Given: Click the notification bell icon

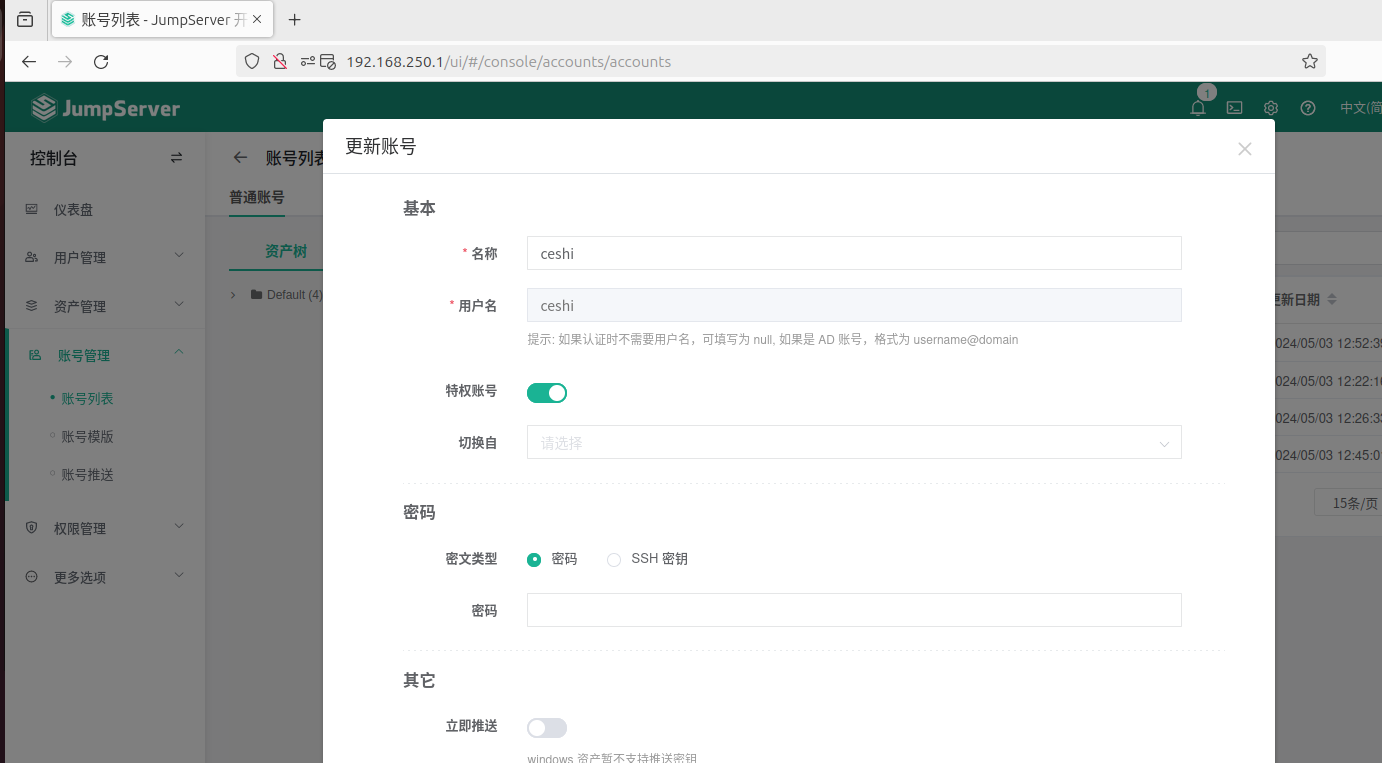Looking at the screenshot, I should pos(1197,108).
